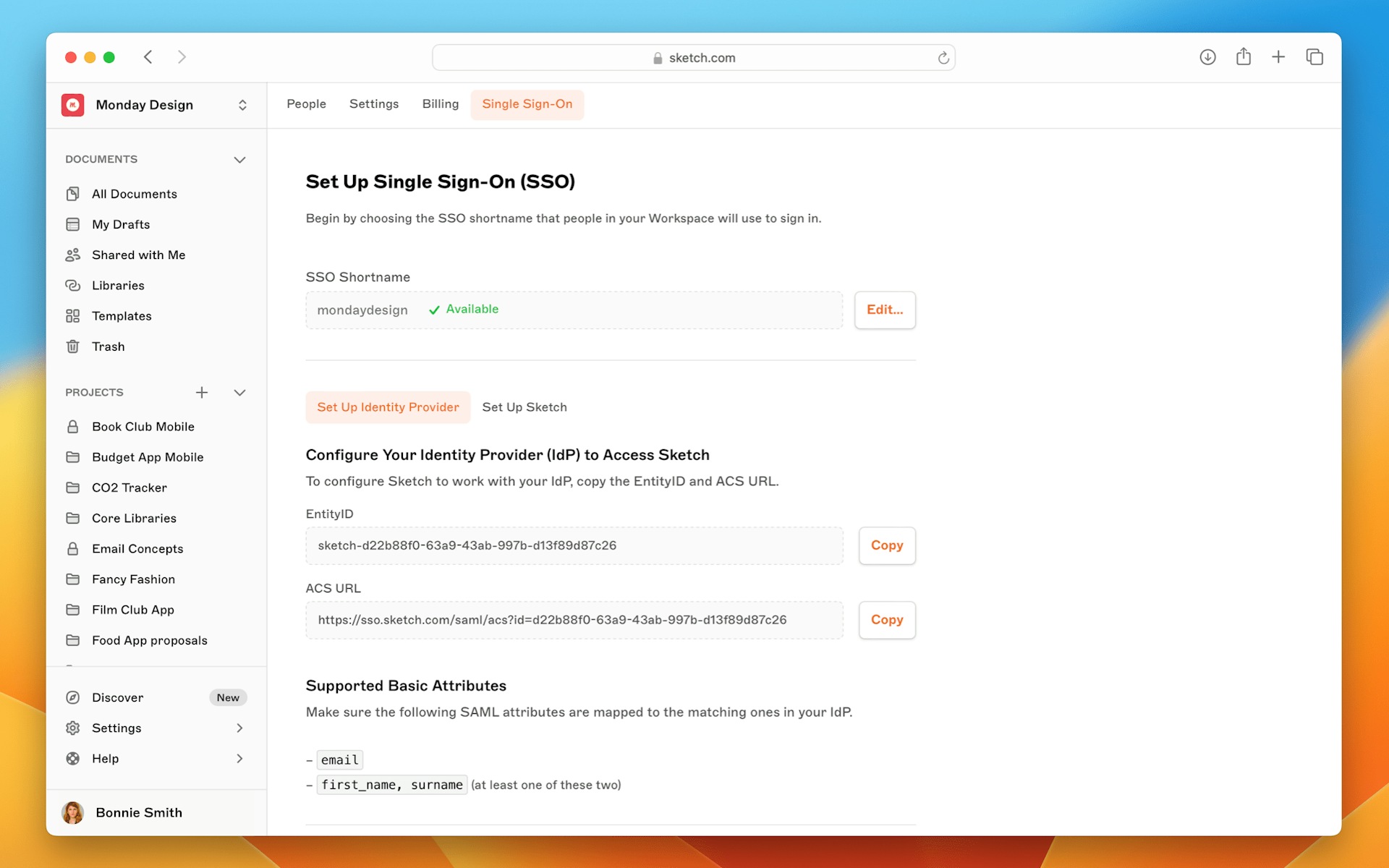Click the CO2 Tracker folder icon

tap(72, 488)
